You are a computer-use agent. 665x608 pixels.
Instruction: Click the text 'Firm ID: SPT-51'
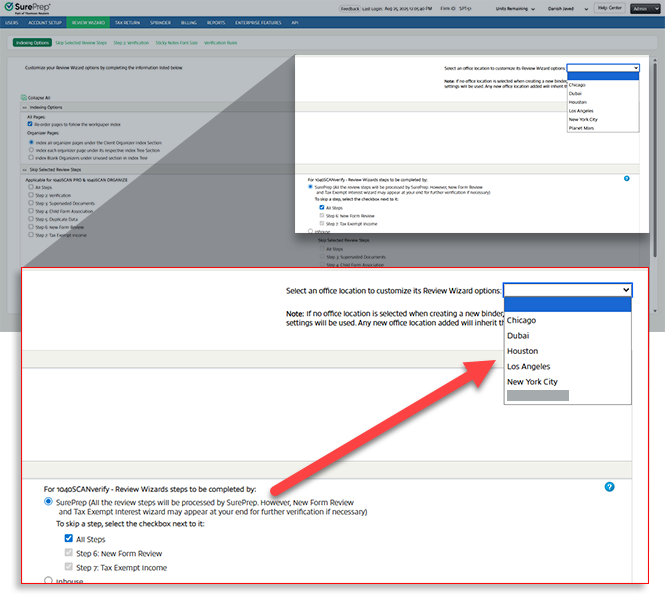coord(456,8)
